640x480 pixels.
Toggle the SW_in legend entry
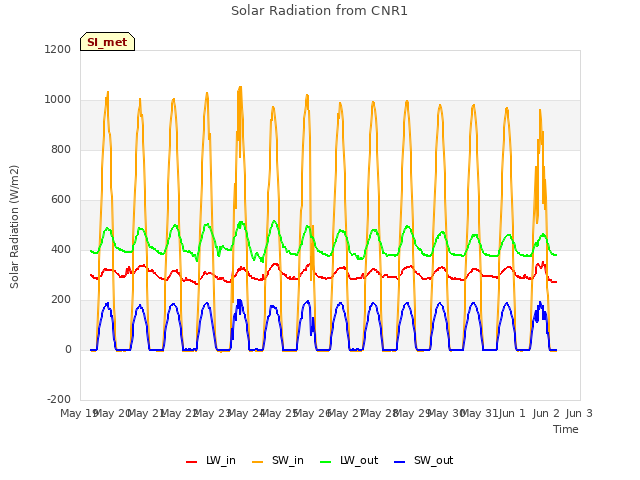click(278, 460)
